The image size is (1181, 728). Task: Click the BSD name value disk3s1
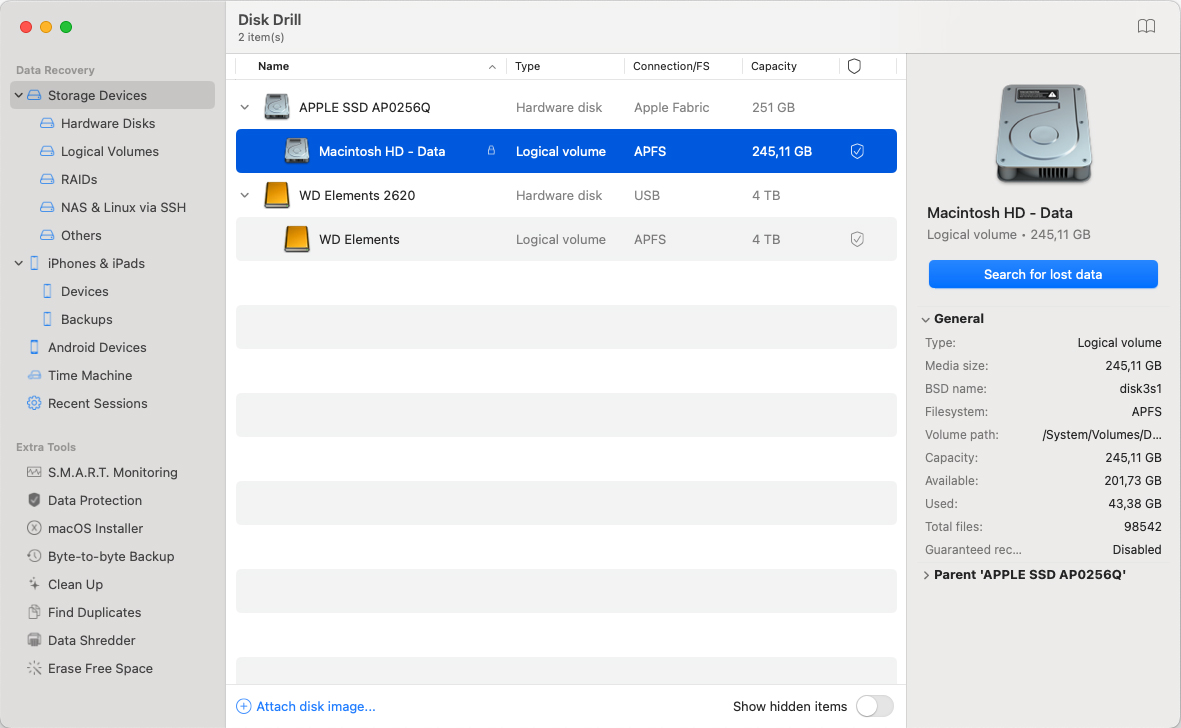(x=1140, y=388)
